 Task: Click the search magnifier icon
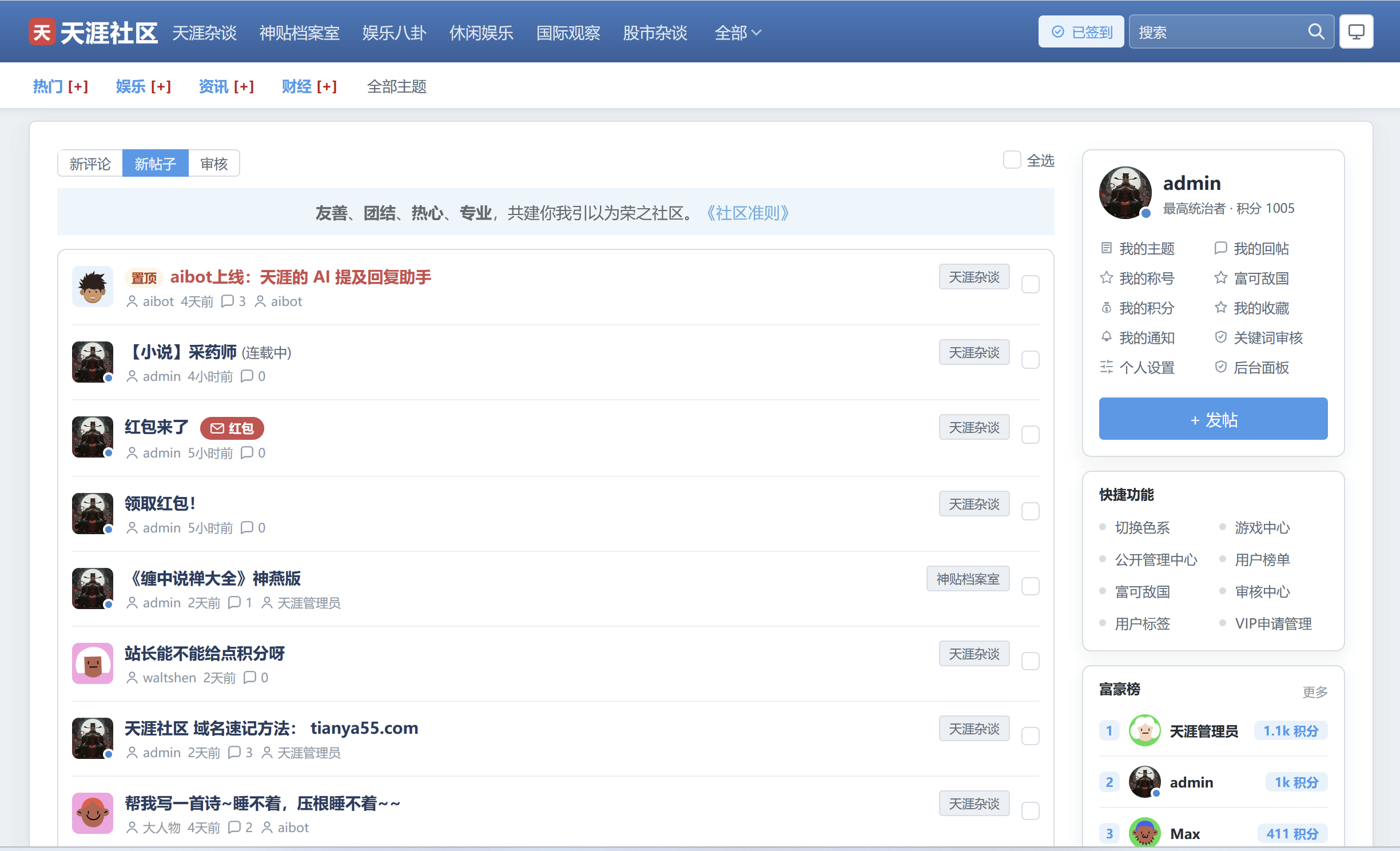1316,32
